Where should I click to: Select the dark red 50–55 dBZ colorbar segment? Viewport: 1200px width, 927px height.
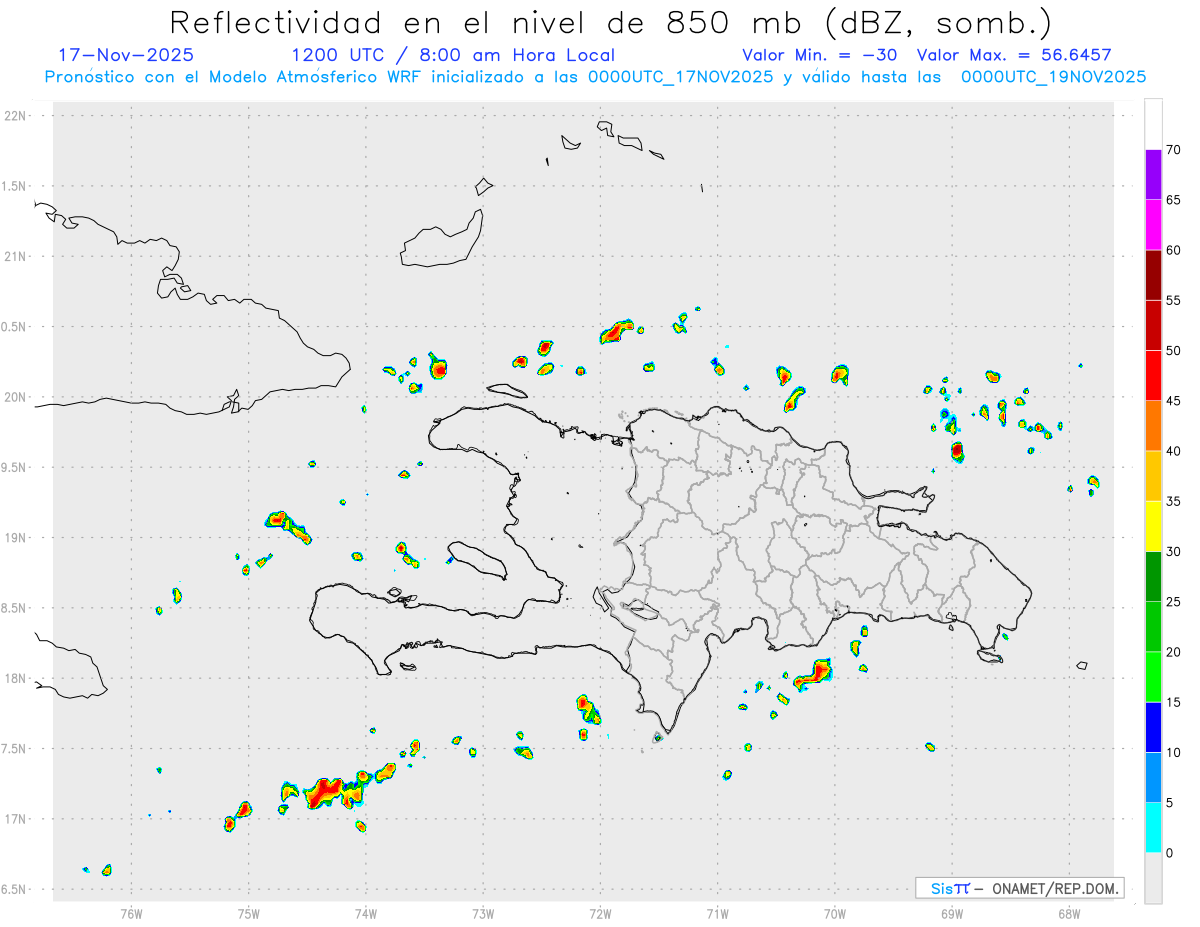[1153, 325]
